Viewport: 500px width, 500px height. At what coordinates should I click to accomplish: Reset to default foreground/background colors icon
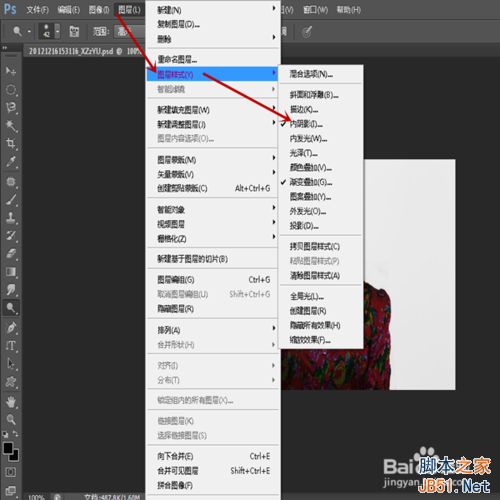(5, 434)
